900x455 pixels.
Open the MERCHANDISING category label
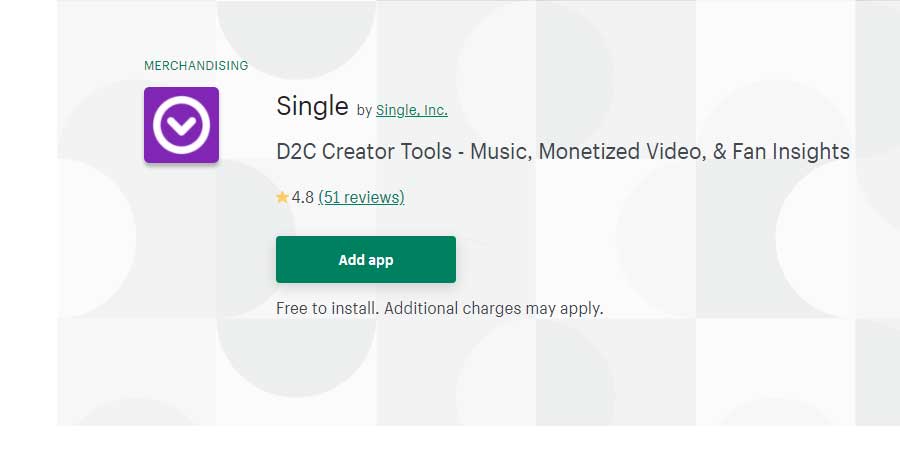[196, 65]
